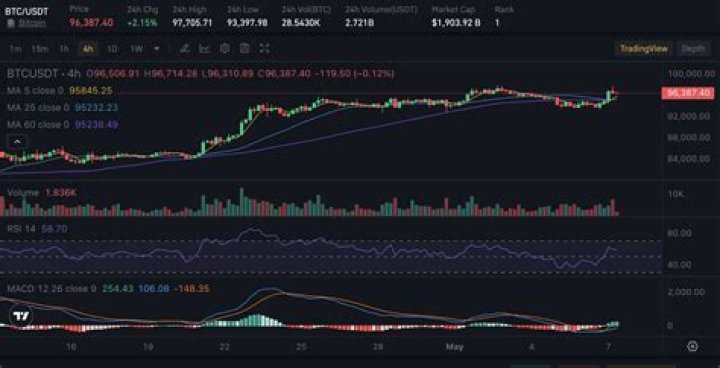Open the chart indicators icon
720x368 pixels.
(x=204, y=48)
